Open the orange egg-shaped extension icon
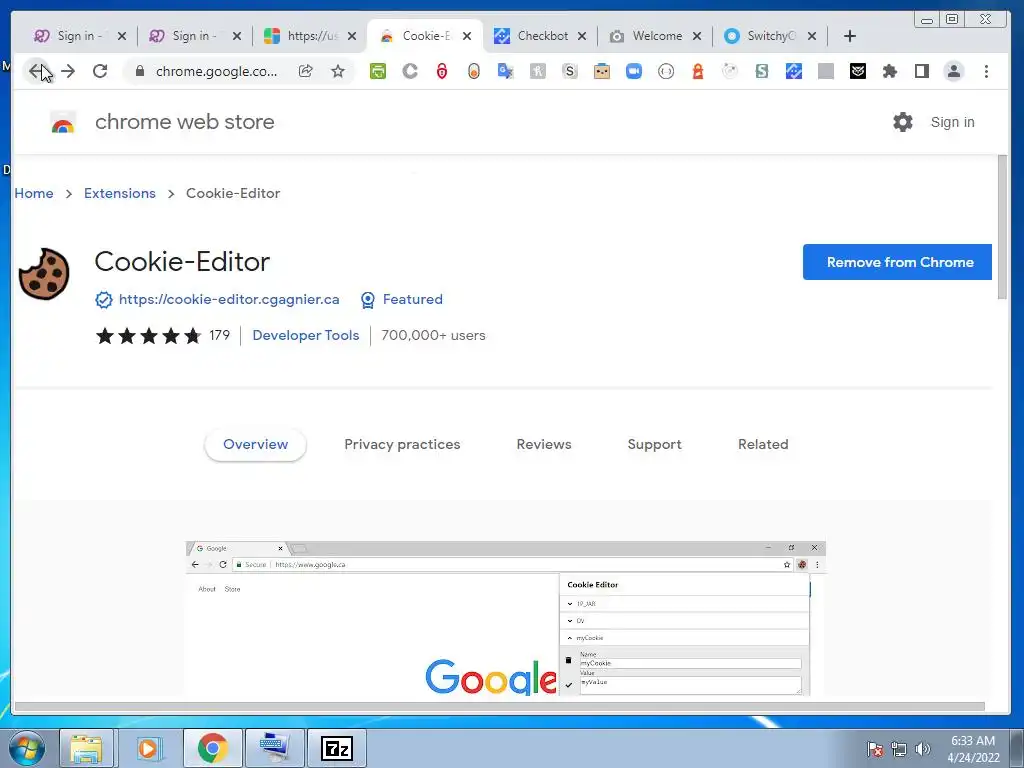 (x=474, y=71)
